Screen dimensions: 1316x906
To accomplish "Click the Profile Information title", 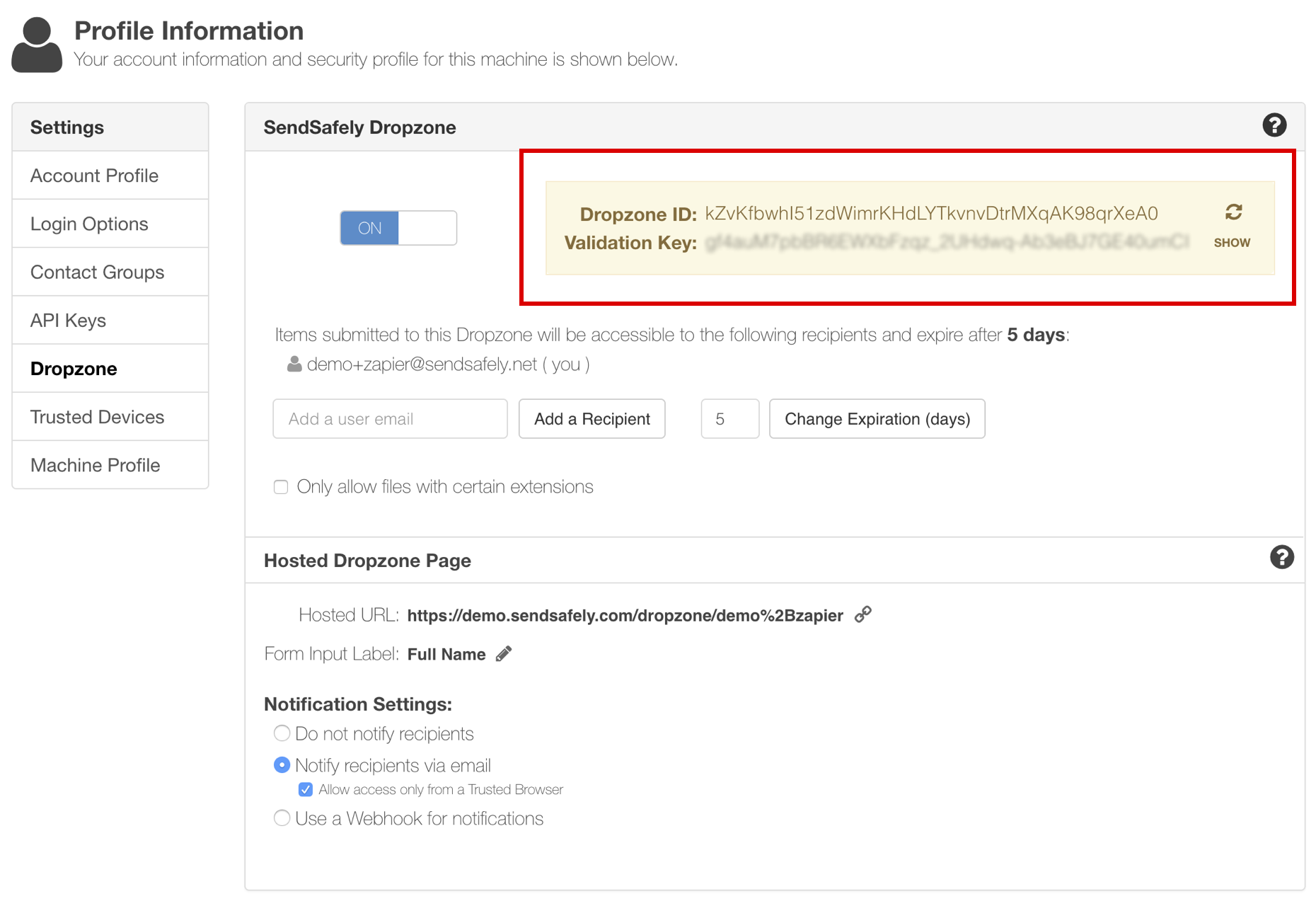I will [189, 31].
